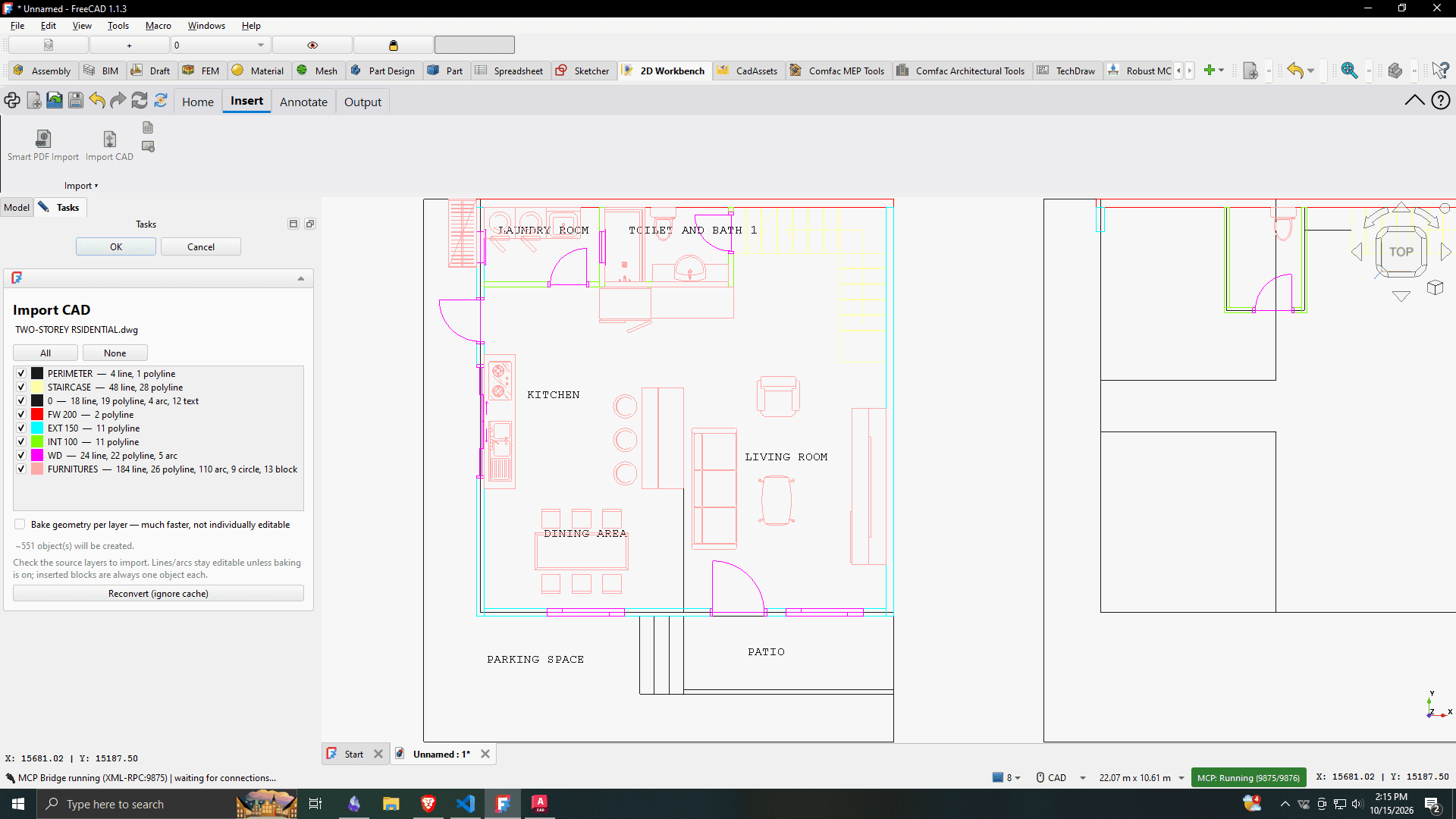
Task: Click the new document icon in ribbon
Action: tap(34, 100)
